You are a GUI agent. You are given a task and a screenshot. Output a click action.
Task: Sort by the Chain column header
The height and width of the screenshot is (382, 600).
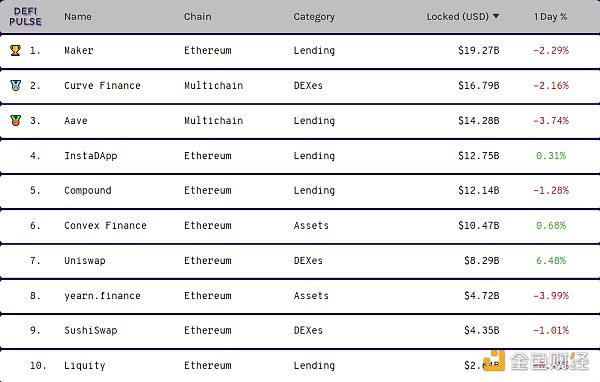click(x=197, y=16)
